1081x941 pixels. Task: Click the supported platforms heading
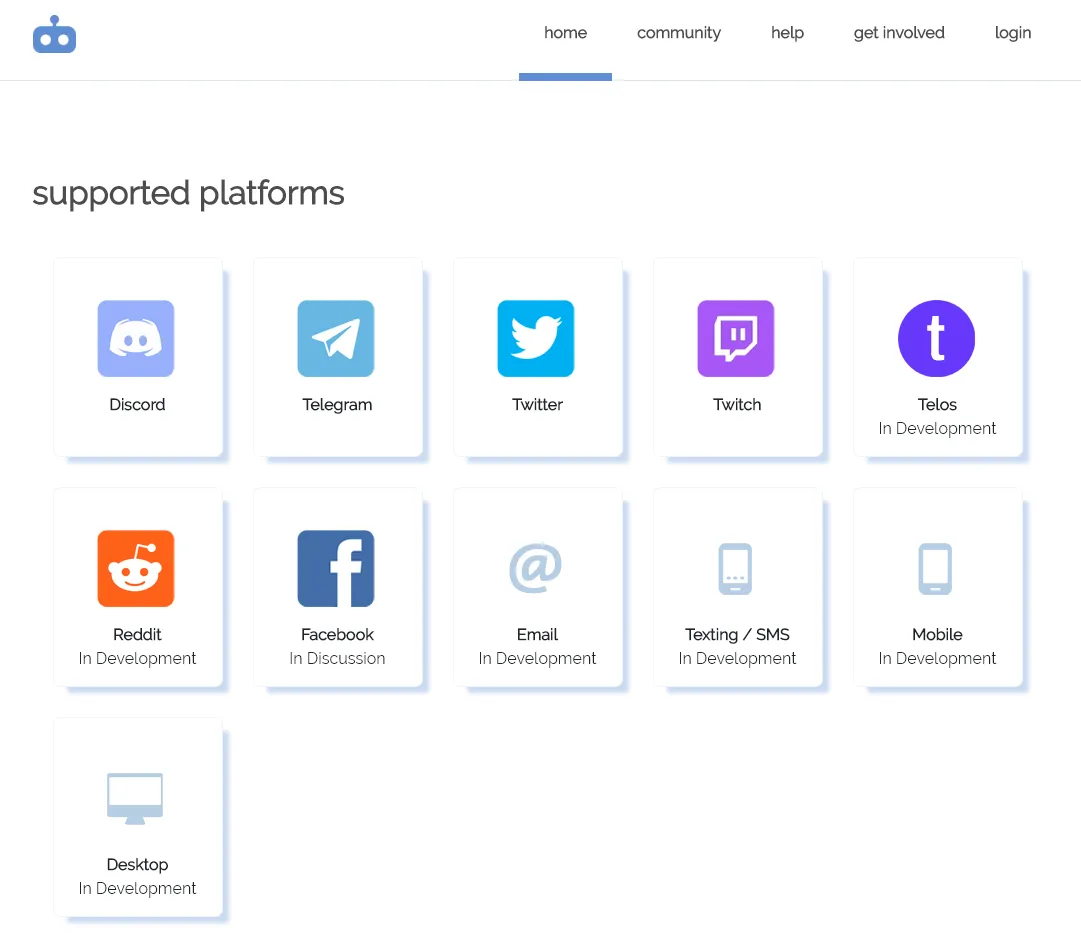coord(188,194)
